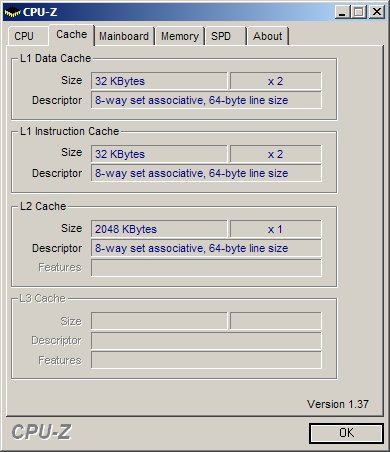Click the L2 Cache x 1 field

pyautogui.click(x=276, y=229)
